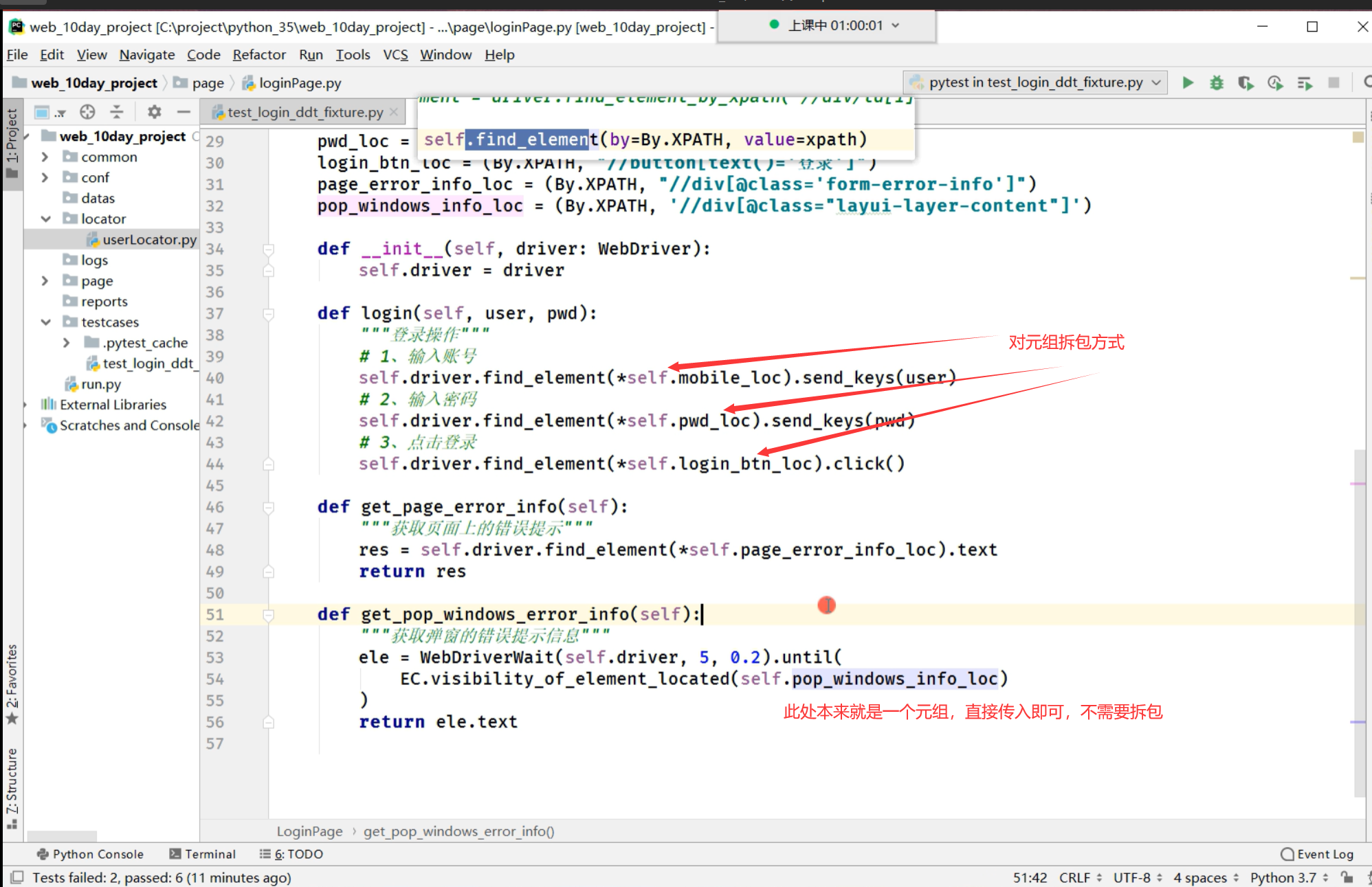Collapse all using the Project panel toolbar icon

117,112
